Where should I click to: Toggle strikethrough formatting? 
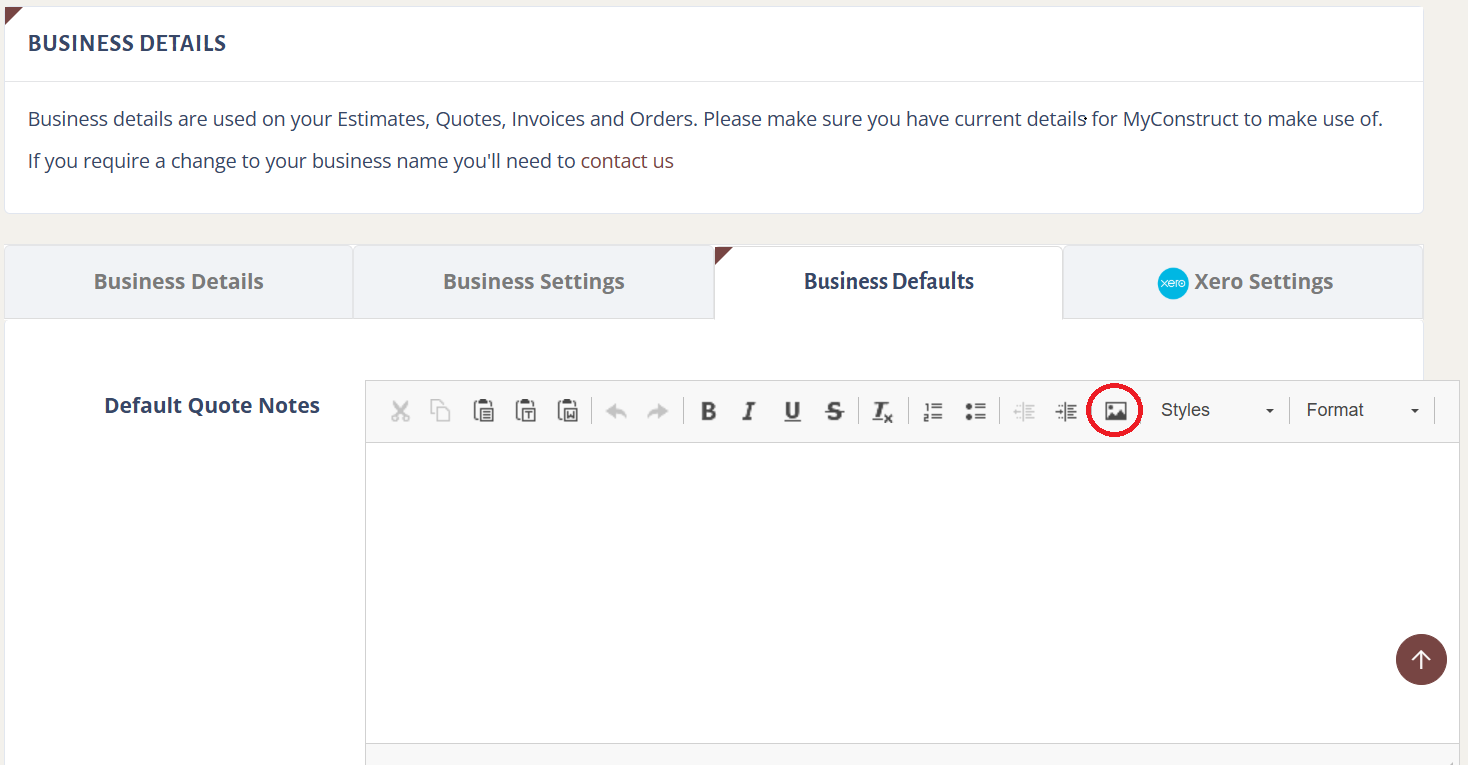834,411
